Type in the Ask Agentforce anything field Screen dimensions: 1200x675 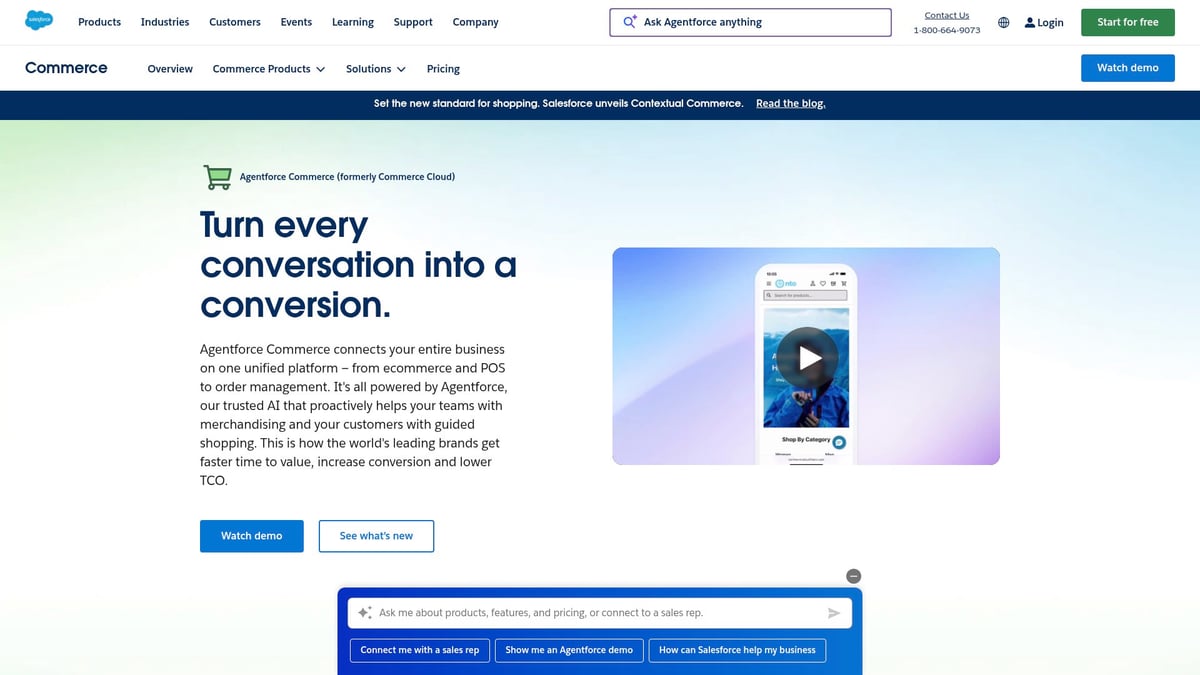tap(760, 22)
